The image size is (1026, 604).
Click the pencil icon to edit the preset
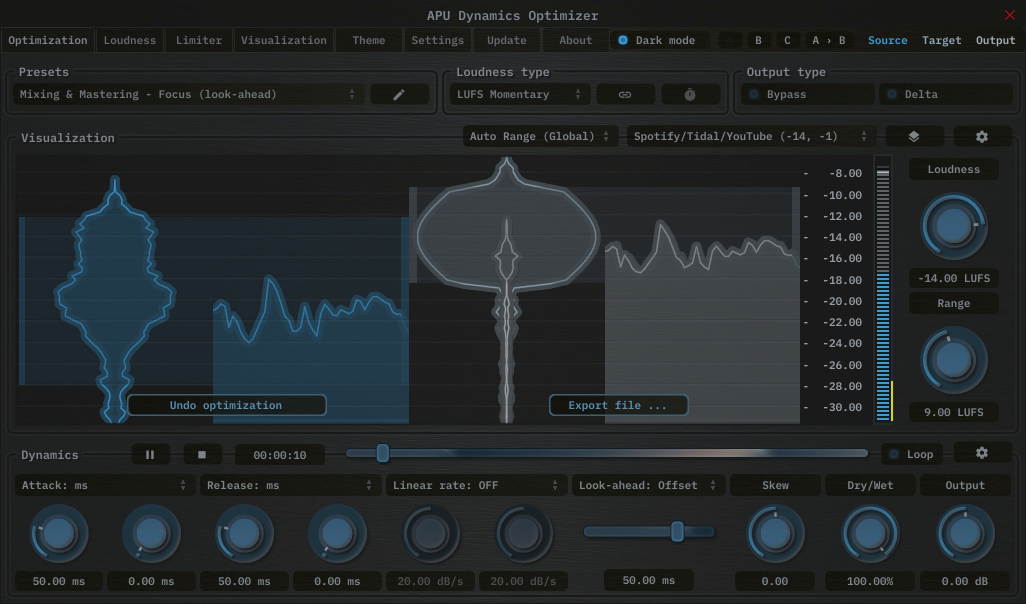(399, 93)
